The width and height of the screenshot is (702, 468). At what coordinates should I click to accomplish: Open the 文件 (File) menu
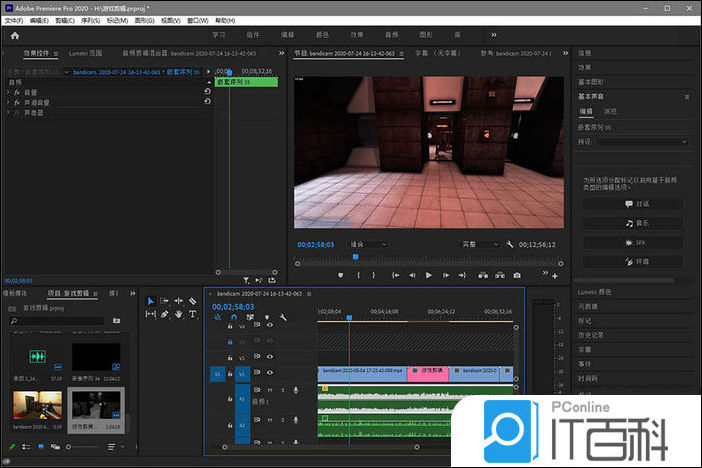[13, 20]
